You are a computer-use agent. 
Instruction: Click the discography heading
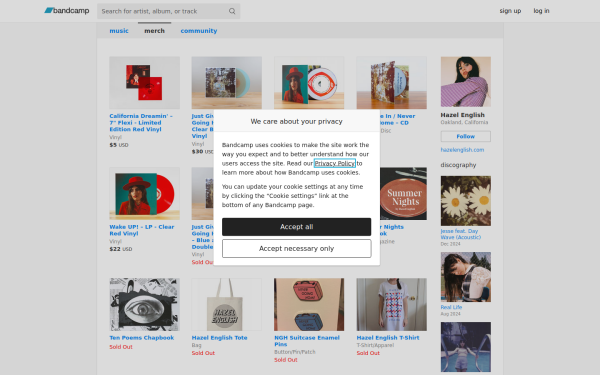click(x=458, y=165)
